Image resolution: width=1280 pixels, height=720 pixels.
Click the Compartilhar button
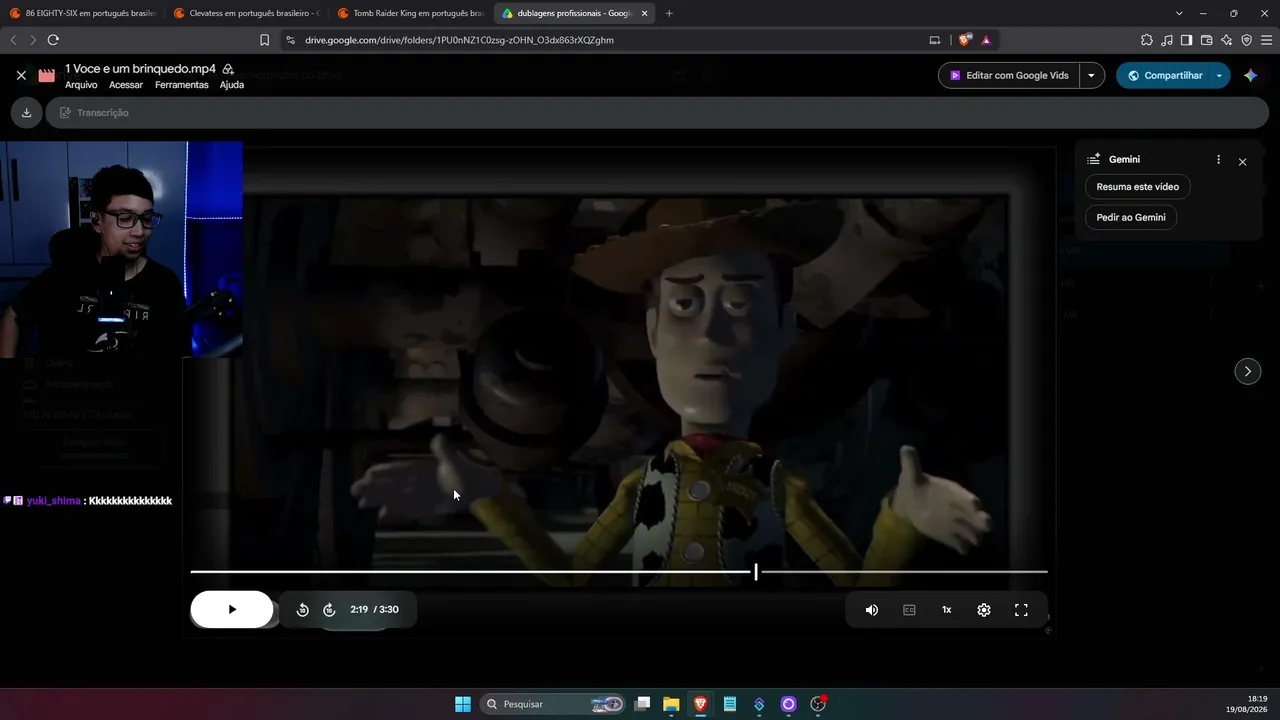tap(1164, 75)
